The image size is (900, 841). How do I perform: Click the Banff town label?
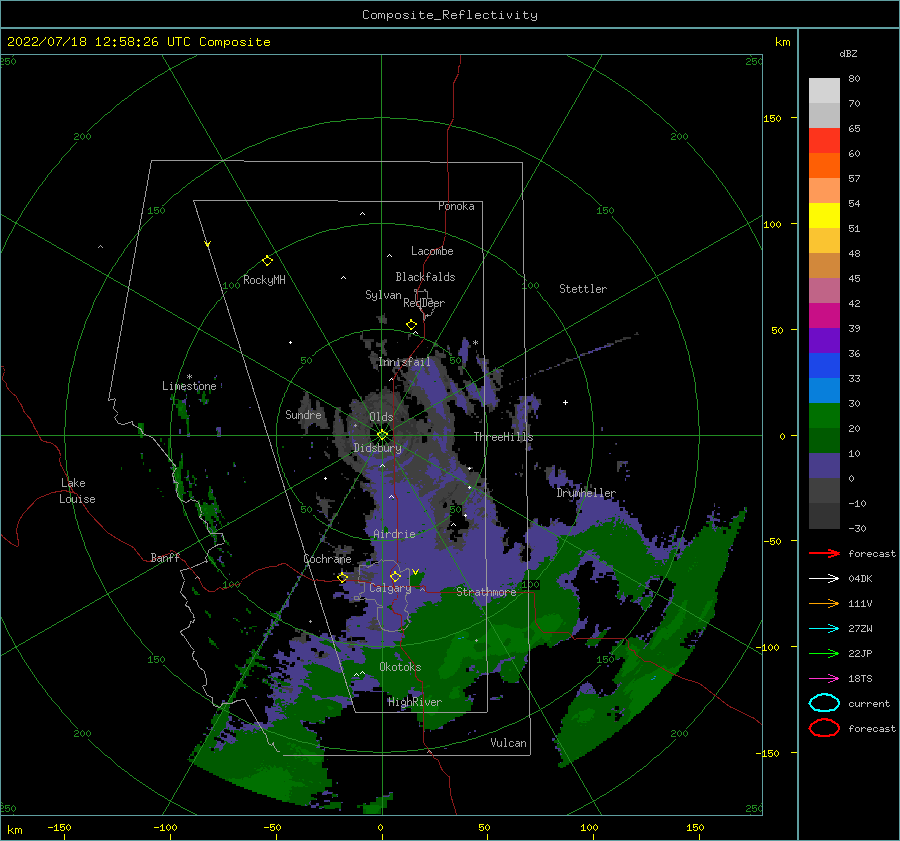[x=165, y=557]
